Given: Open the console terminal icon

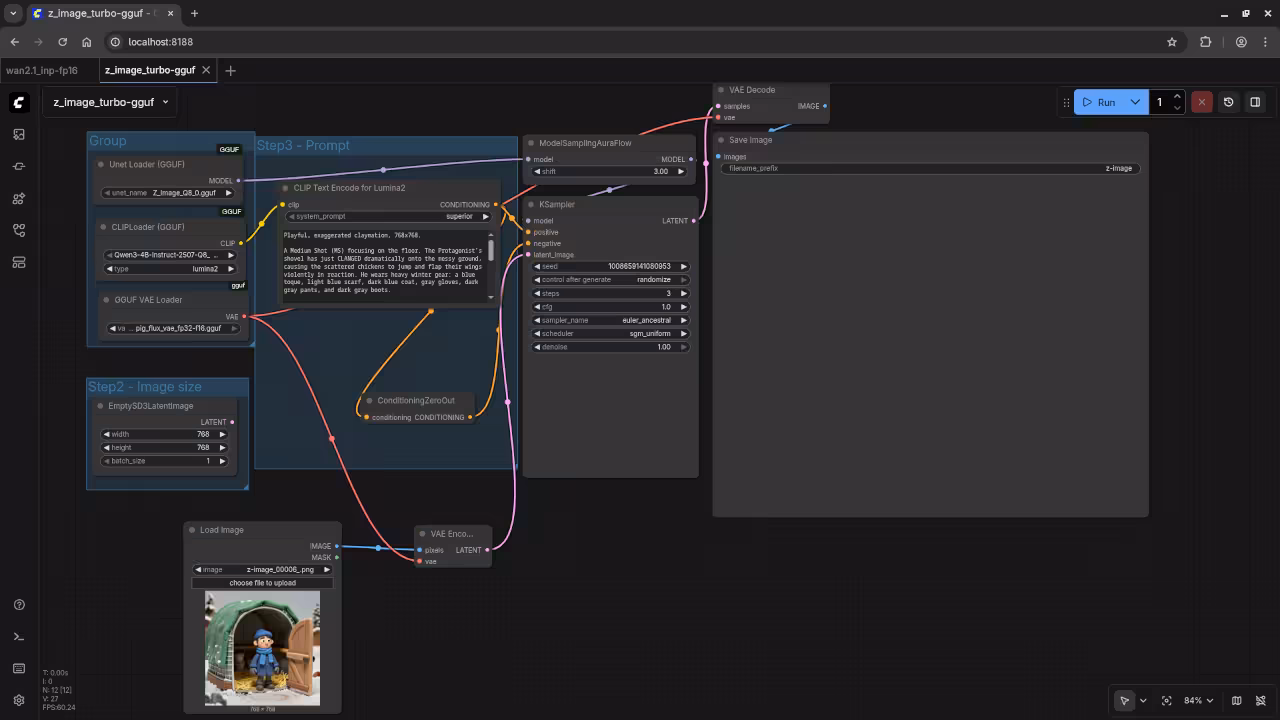Looking at the screenshot, I should pyautogui.click(x=19, y=637).
